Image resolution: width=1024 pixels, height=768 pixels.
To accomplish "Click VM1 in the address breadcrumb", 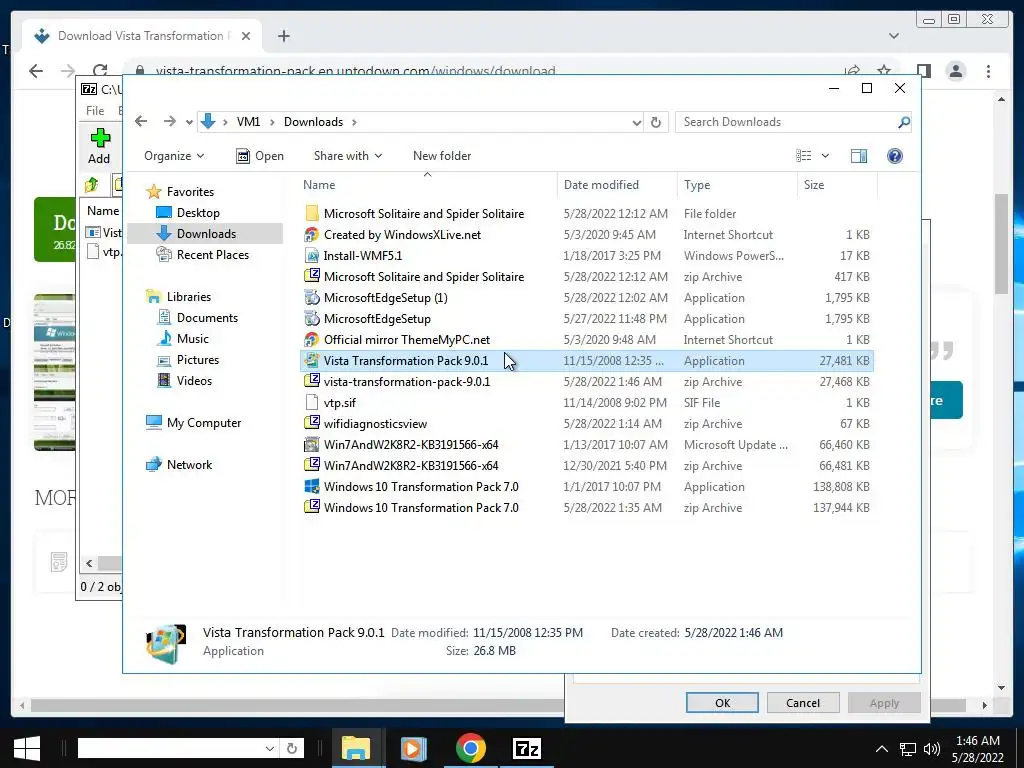I will [248, 122].
